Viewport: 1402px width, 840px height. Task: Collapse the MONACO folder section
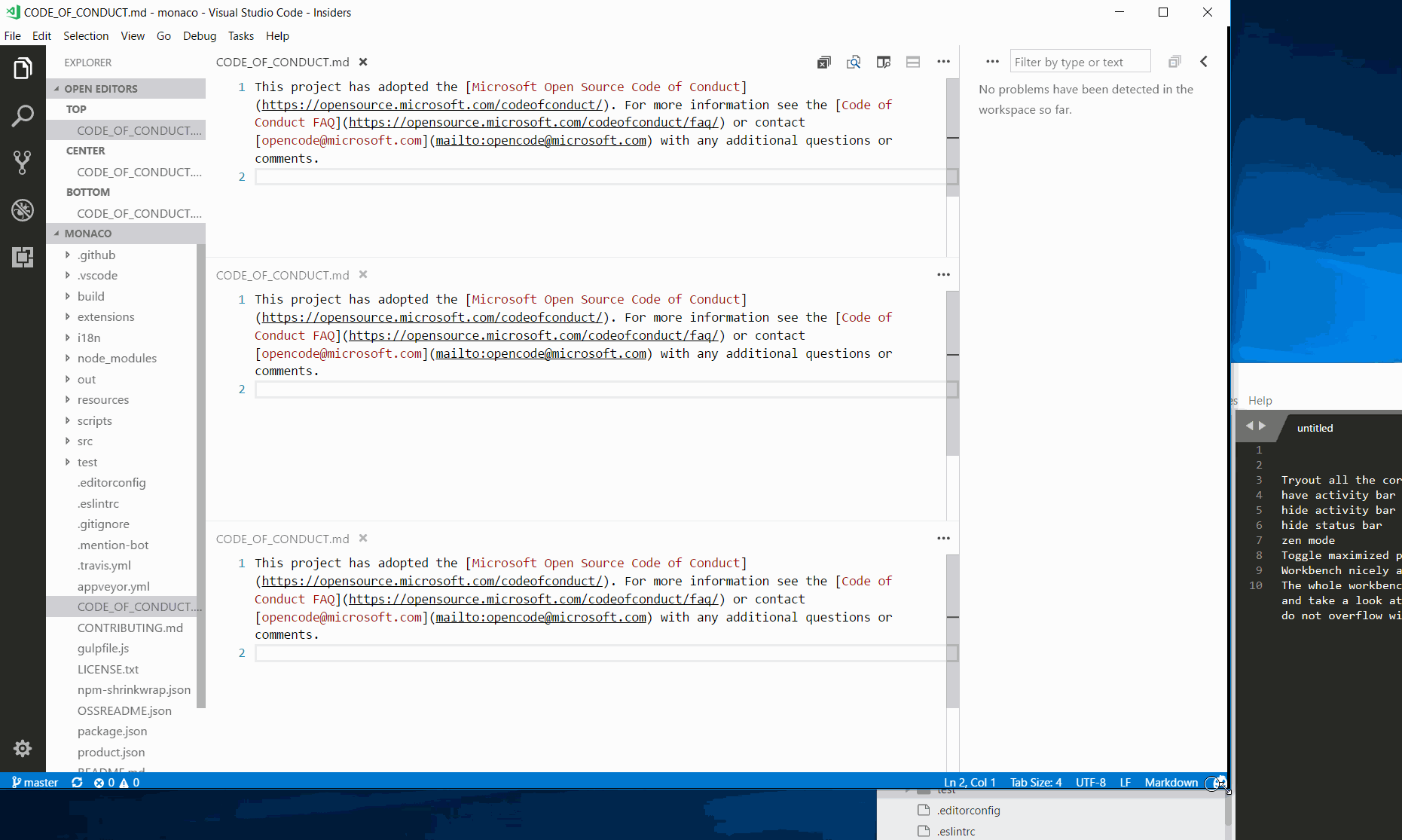(126, 234)
